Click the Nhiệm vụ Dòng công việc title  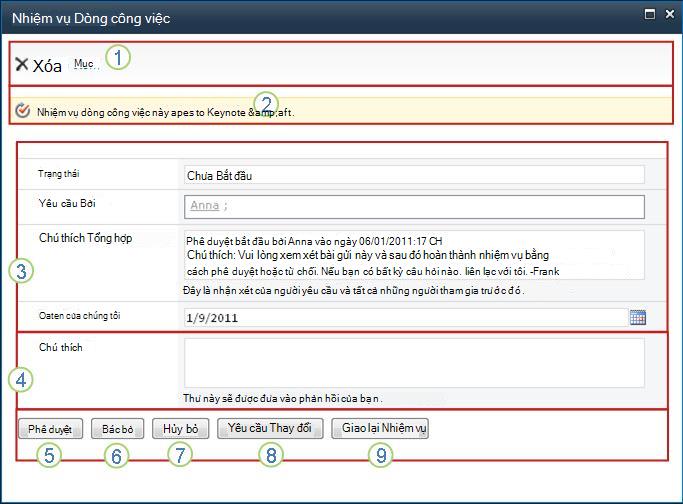click(91, 18)
